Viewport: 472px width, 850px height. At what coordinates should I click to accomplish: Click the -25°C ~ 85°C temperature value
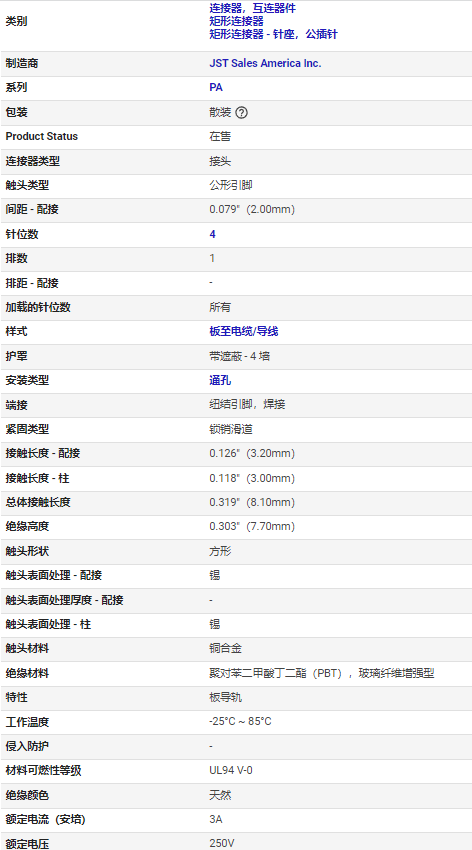tap(240, 722)
